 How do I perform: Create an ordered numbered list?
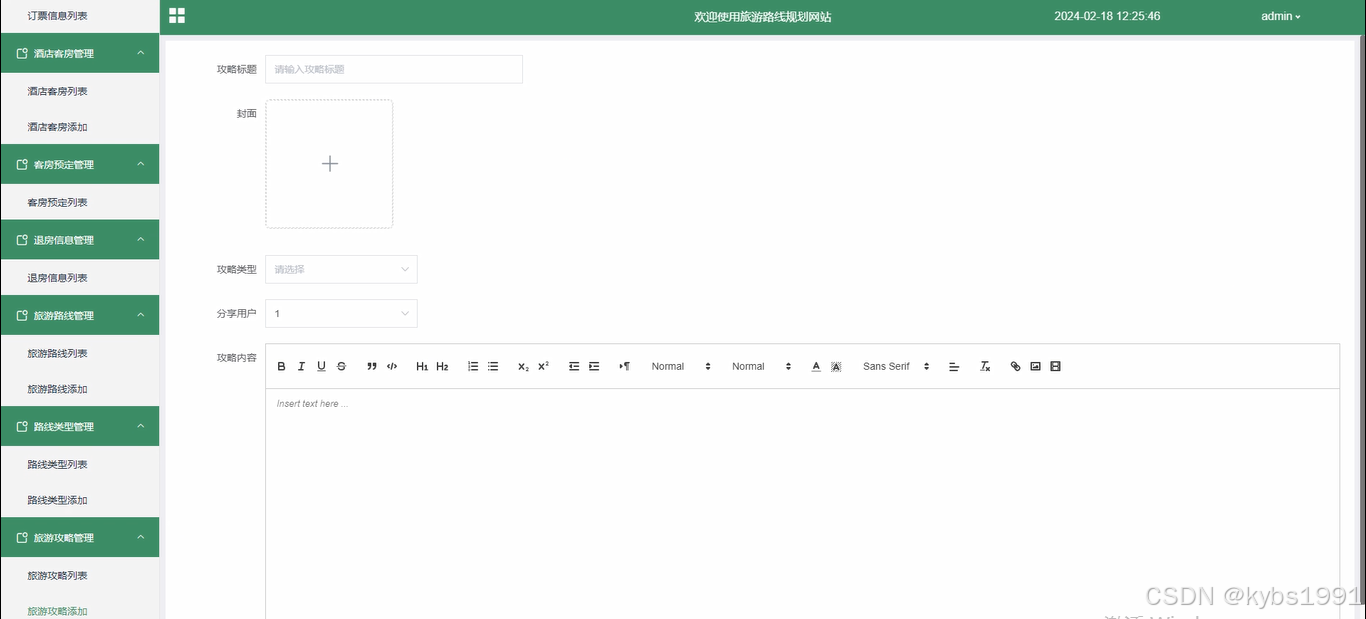click(x=473, y=366)
